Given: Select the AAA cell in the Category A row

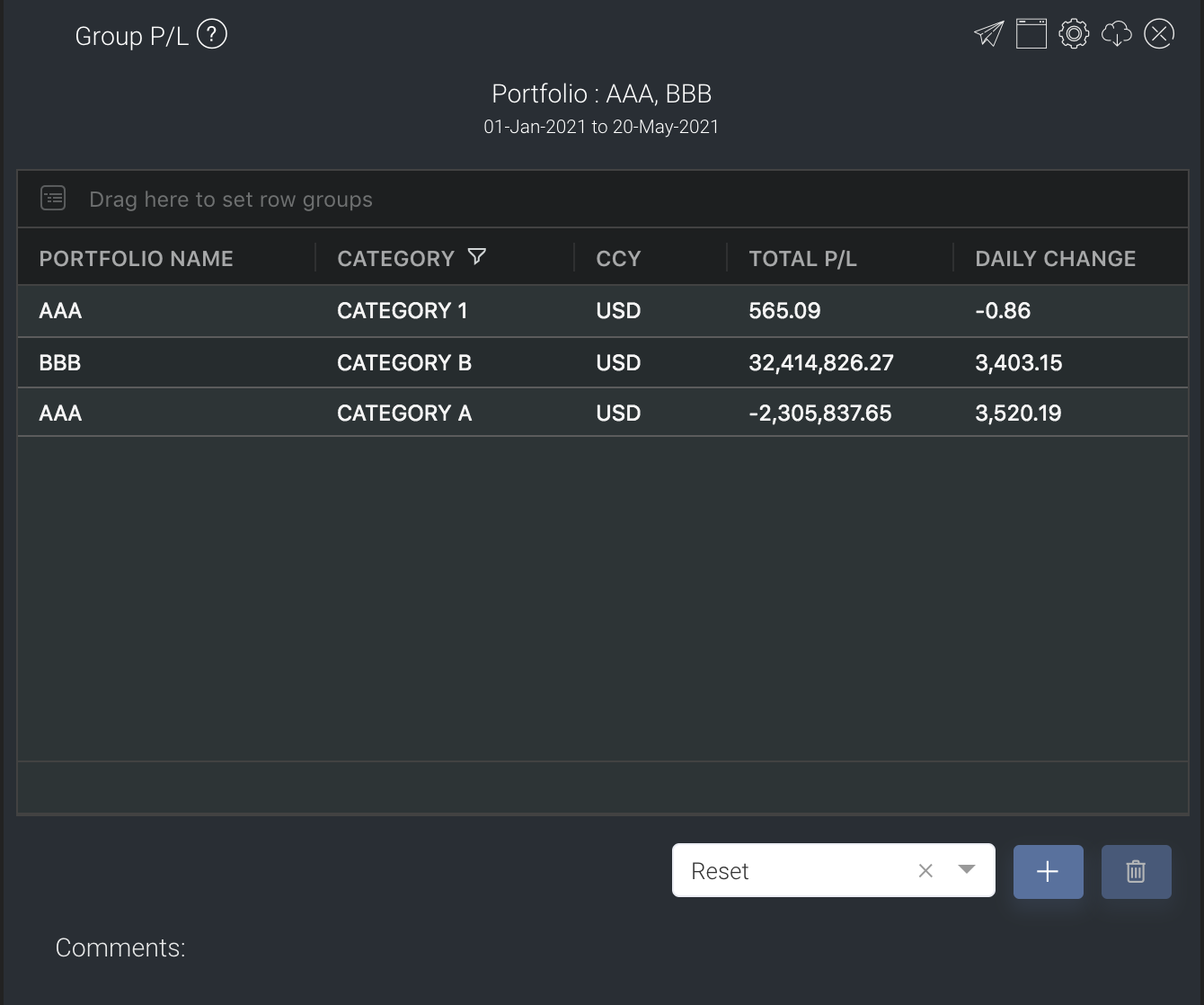Looking at the screenshot, I should click(x=61, y=414).
